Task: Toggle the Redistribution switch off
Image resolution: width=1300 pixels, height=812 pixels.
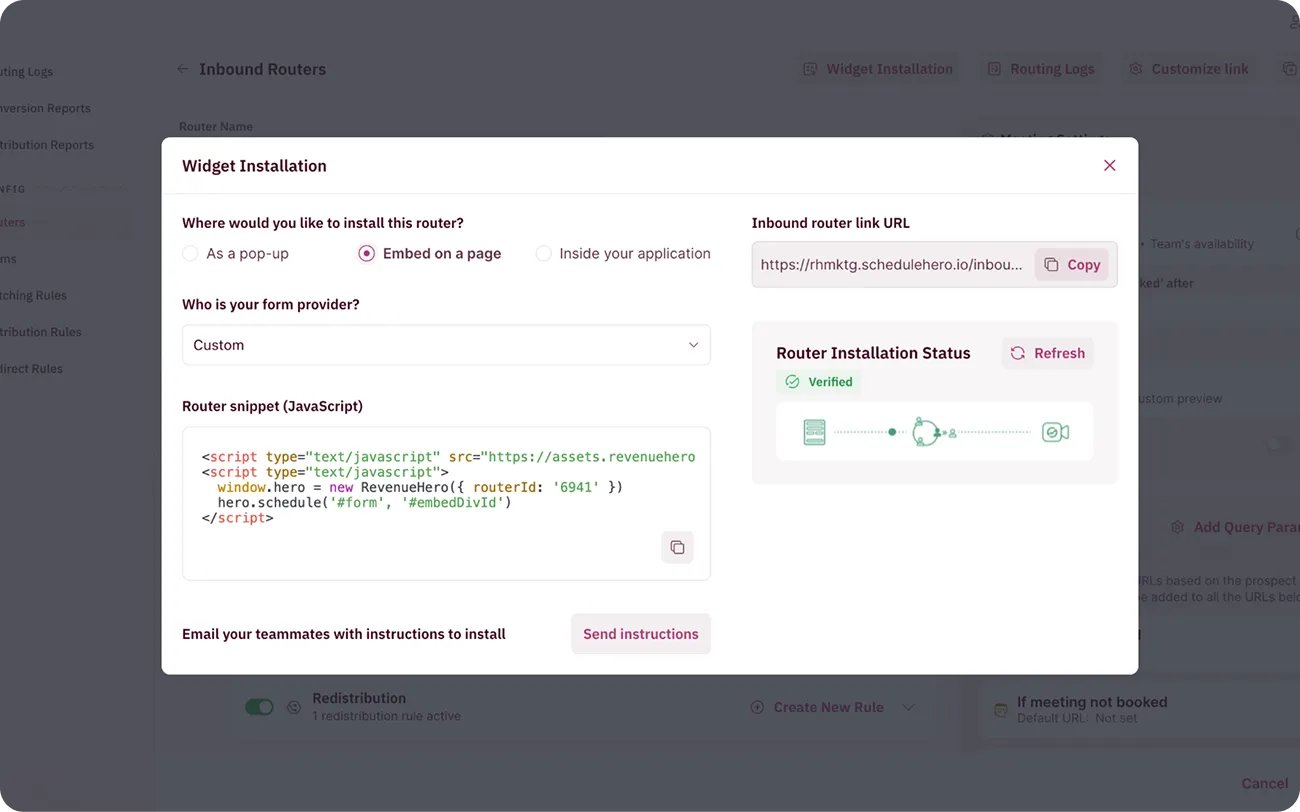Action: point(259,707)
